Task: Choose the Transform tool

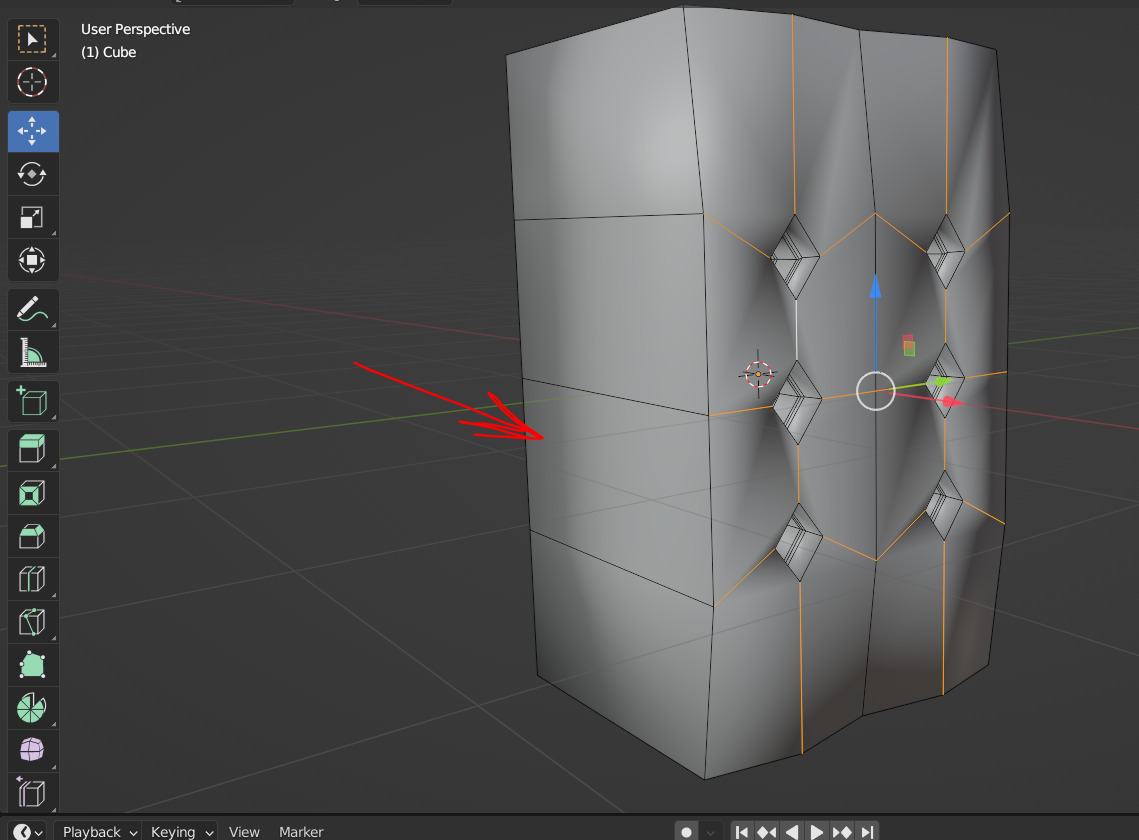Action: click(x=33, y=260)
